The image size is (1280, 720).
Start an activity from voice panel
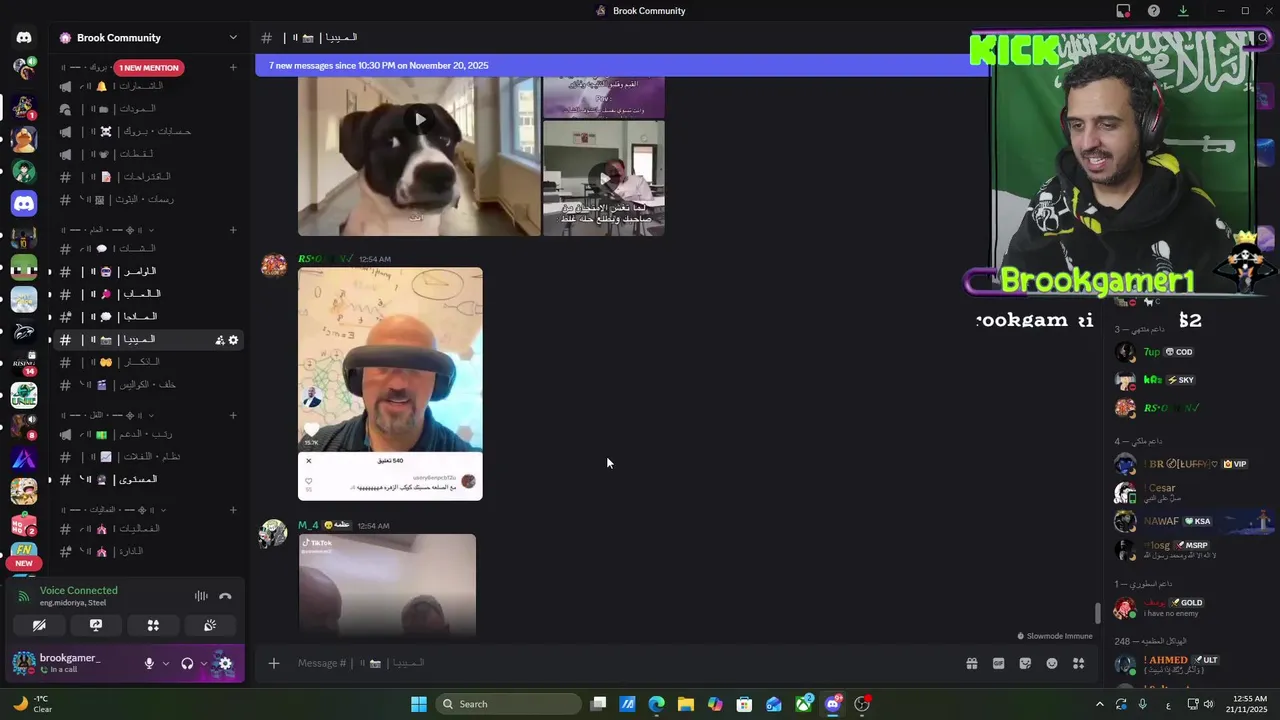153,625
